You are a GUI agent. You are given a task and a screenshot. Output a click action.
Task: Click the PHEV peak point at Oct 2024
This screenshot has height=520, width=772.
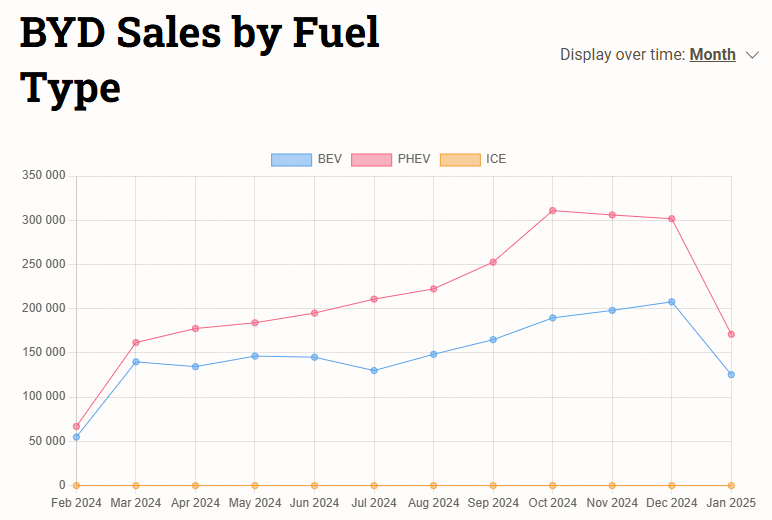(553, 211)
